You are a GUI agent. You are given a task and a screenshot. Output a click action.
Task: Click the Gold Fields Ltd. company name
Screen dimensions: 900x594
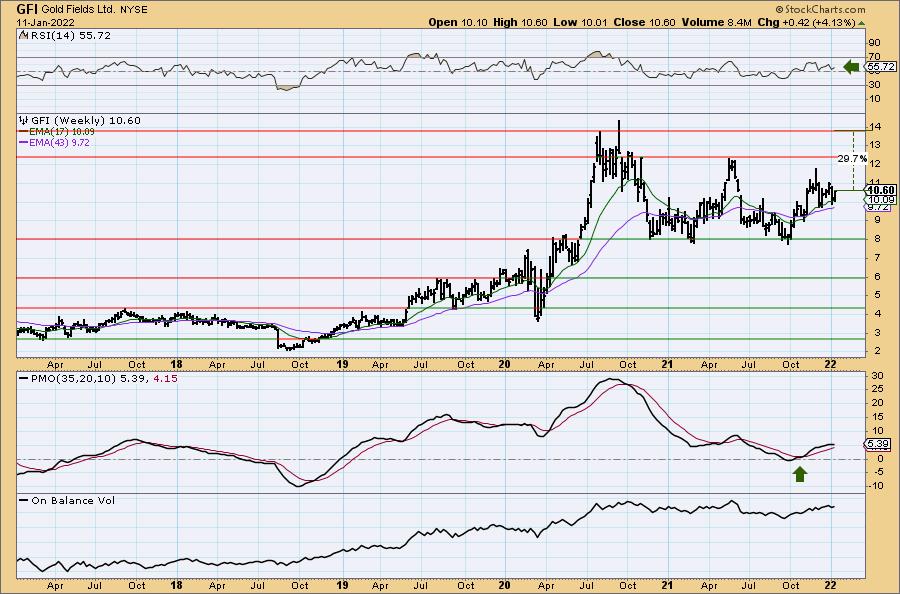[79, 10]
